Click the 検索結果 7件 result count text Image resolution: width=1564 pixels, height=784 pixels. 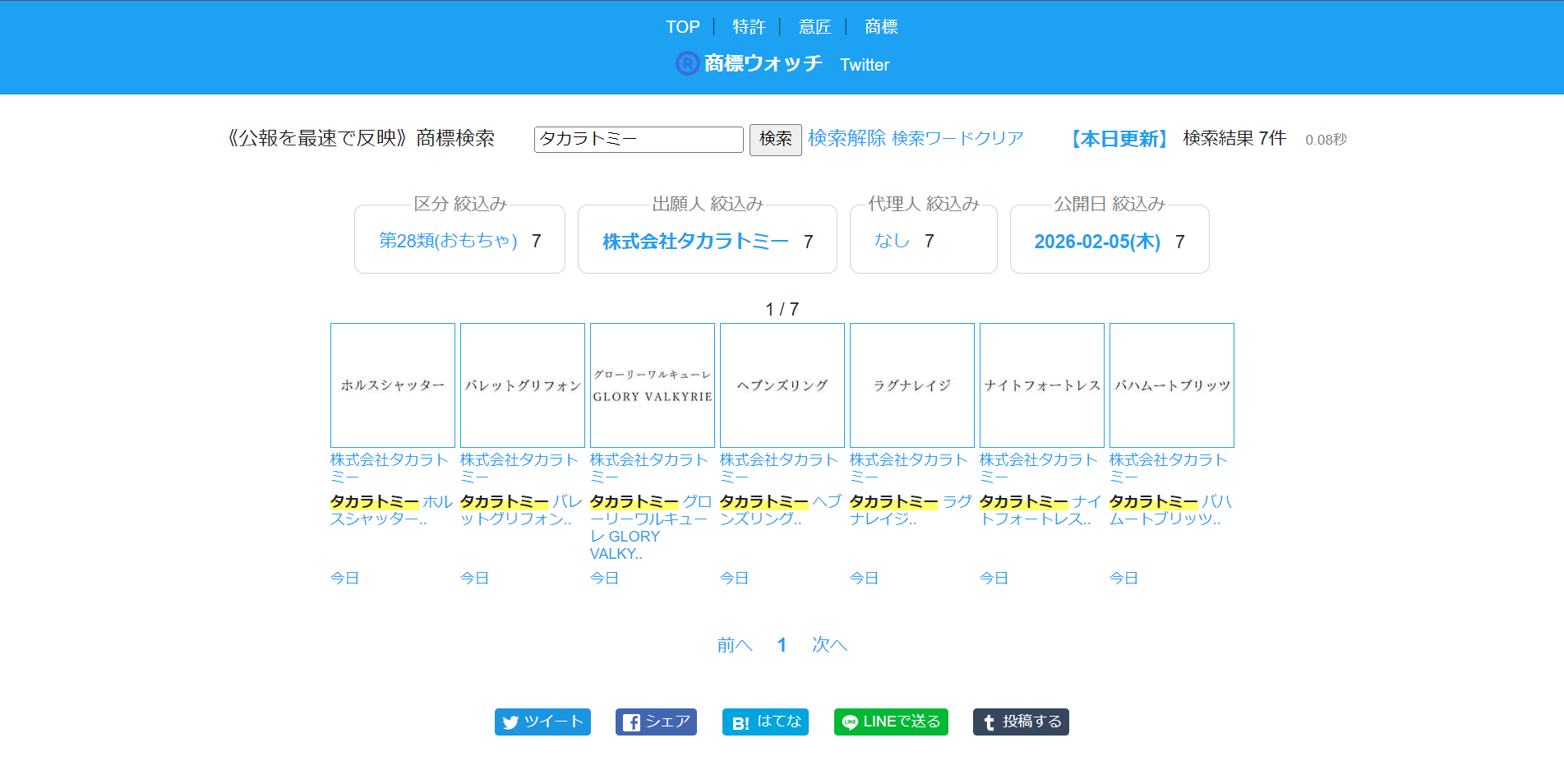pyautogui.click(x=1234, y=138)
